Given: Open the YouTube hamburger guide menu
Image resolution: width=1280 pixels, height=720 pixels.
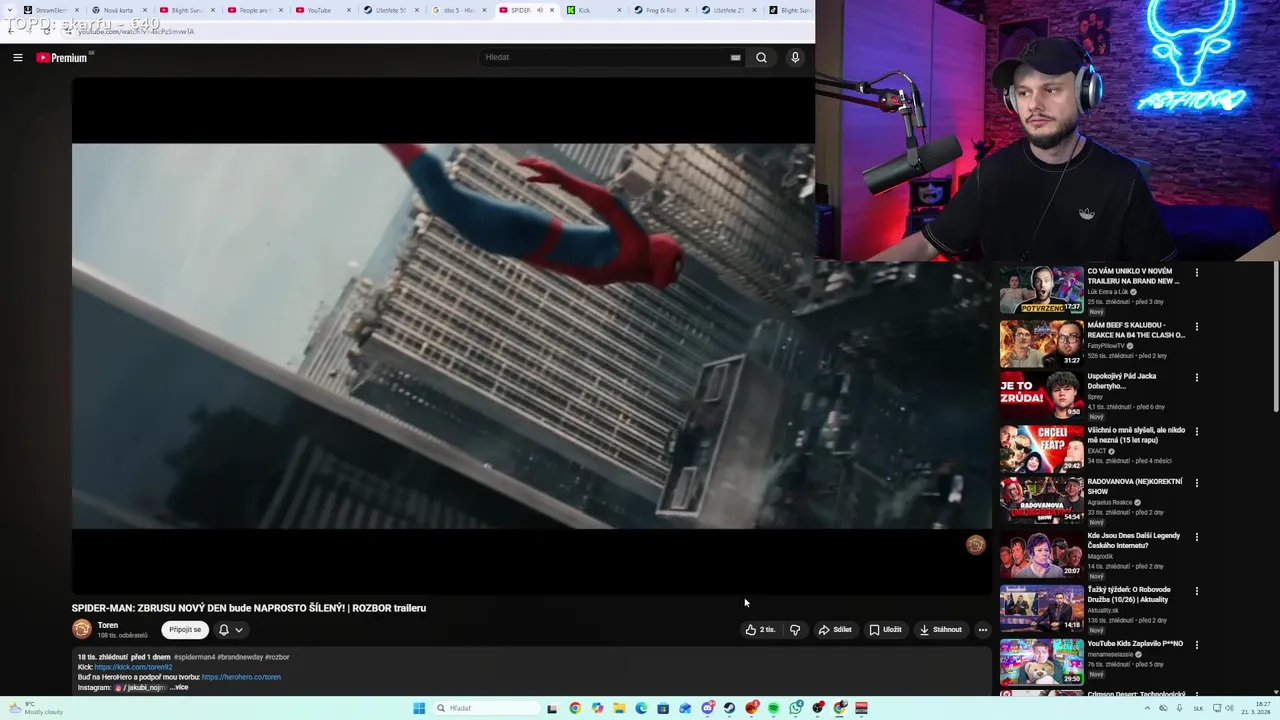Looking at the screenshot, I should click(17, 57).
